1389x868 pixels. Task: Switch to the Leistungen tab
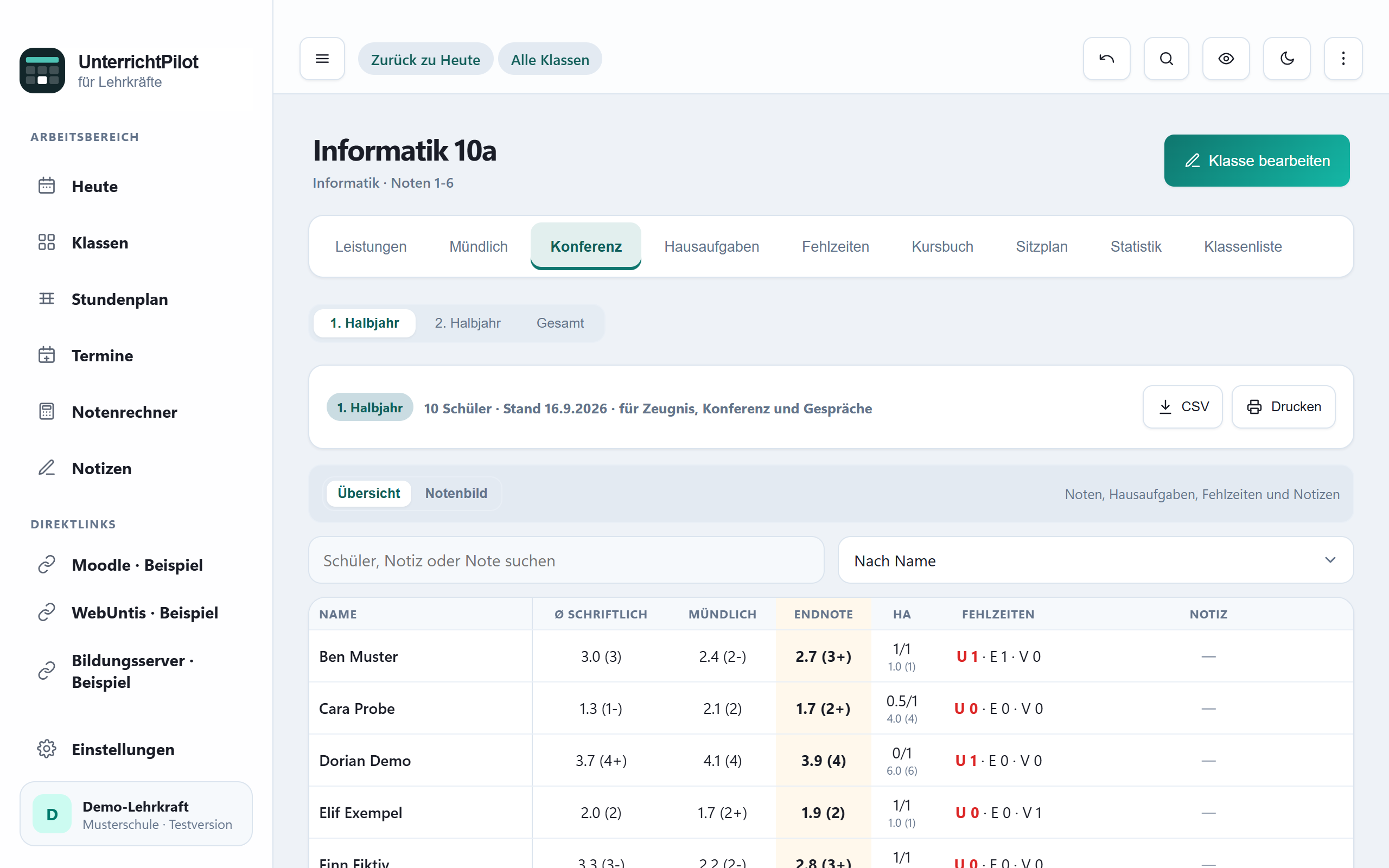[x=371, y=246]
